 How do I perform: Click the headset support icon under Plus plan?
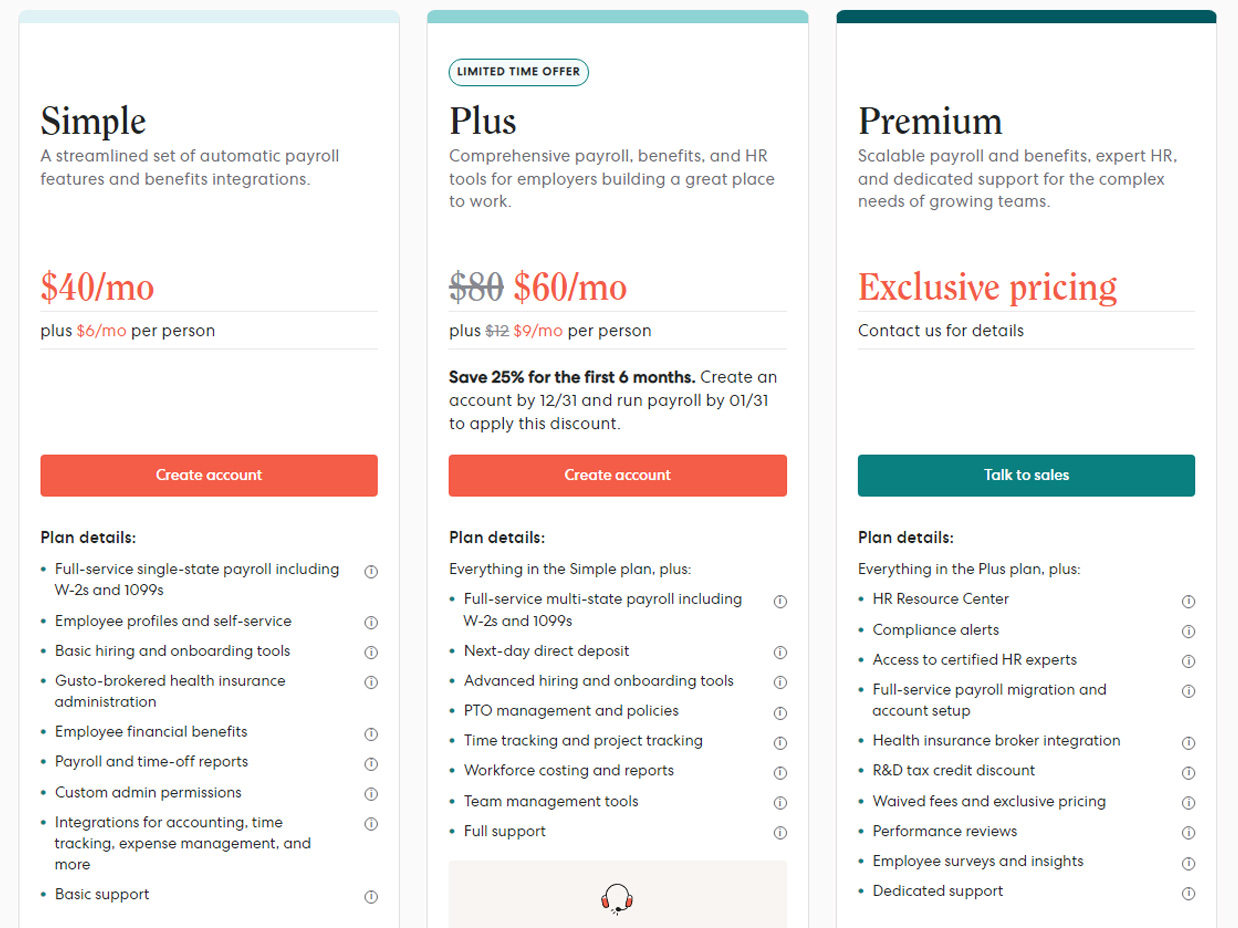[617, 897]
